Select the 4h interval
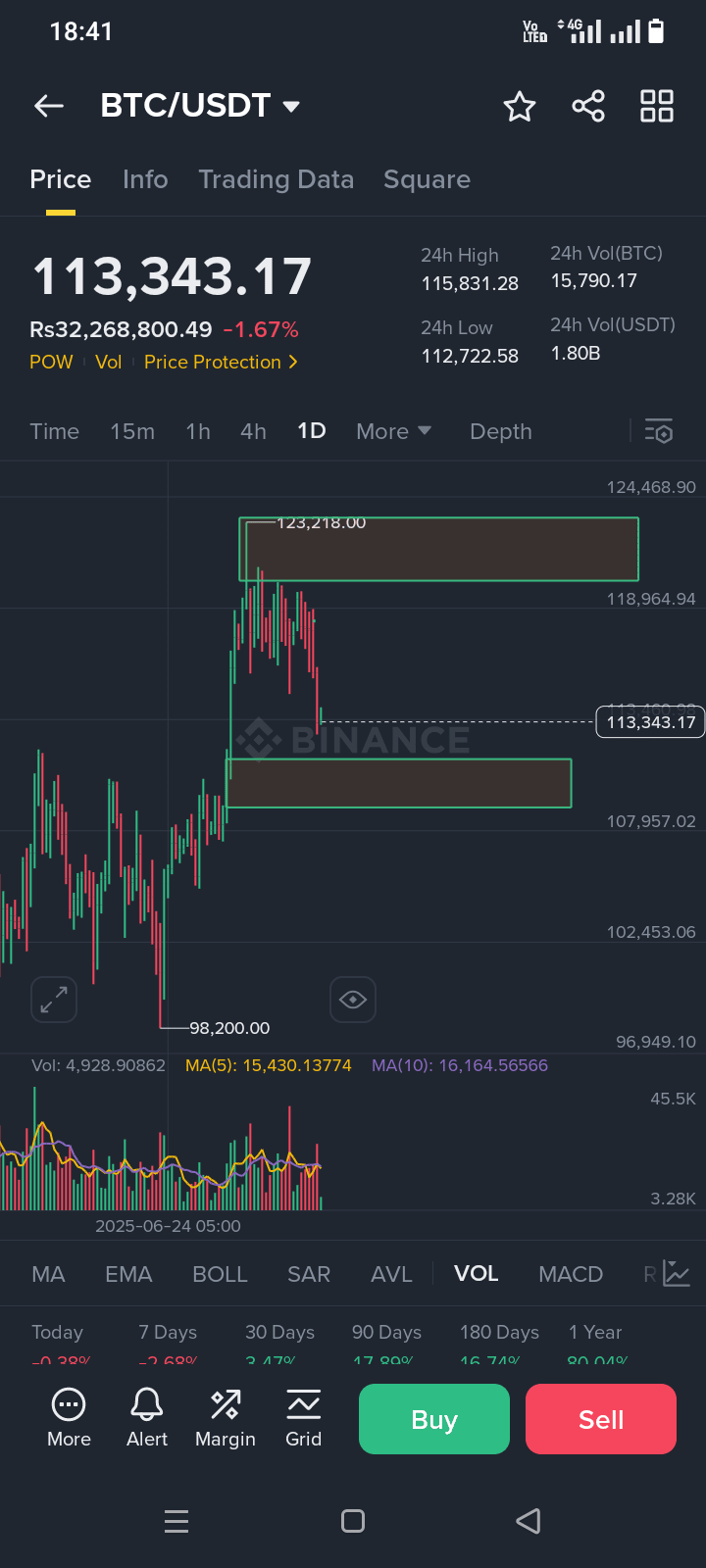706x1568 pixels. point(254,431)
